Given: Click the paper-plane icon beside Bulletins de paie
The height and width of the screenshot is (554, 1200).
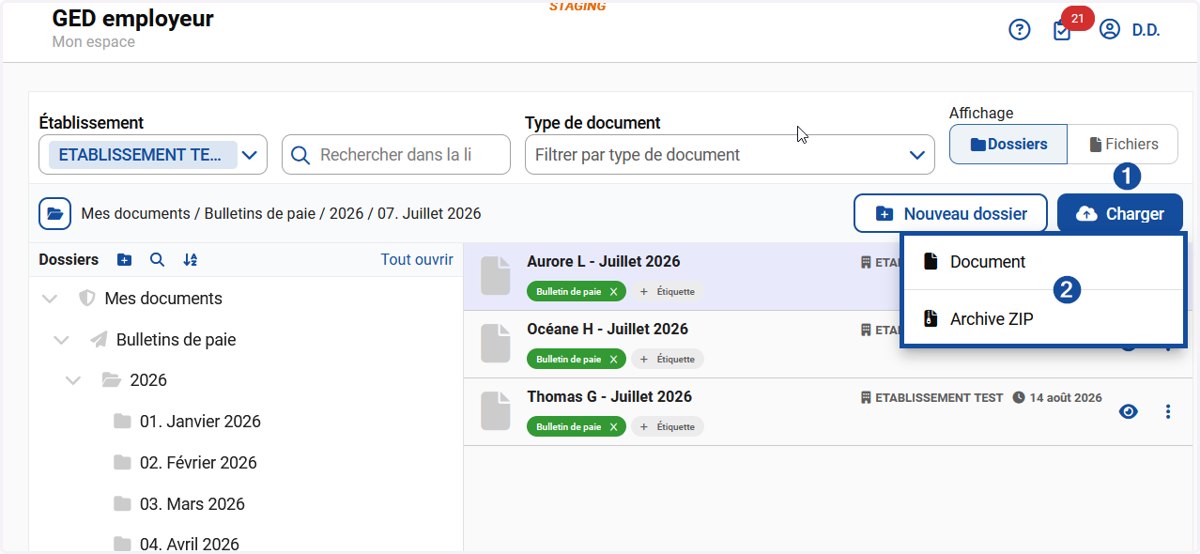Looking at the screenshot, I should (98, 340).
